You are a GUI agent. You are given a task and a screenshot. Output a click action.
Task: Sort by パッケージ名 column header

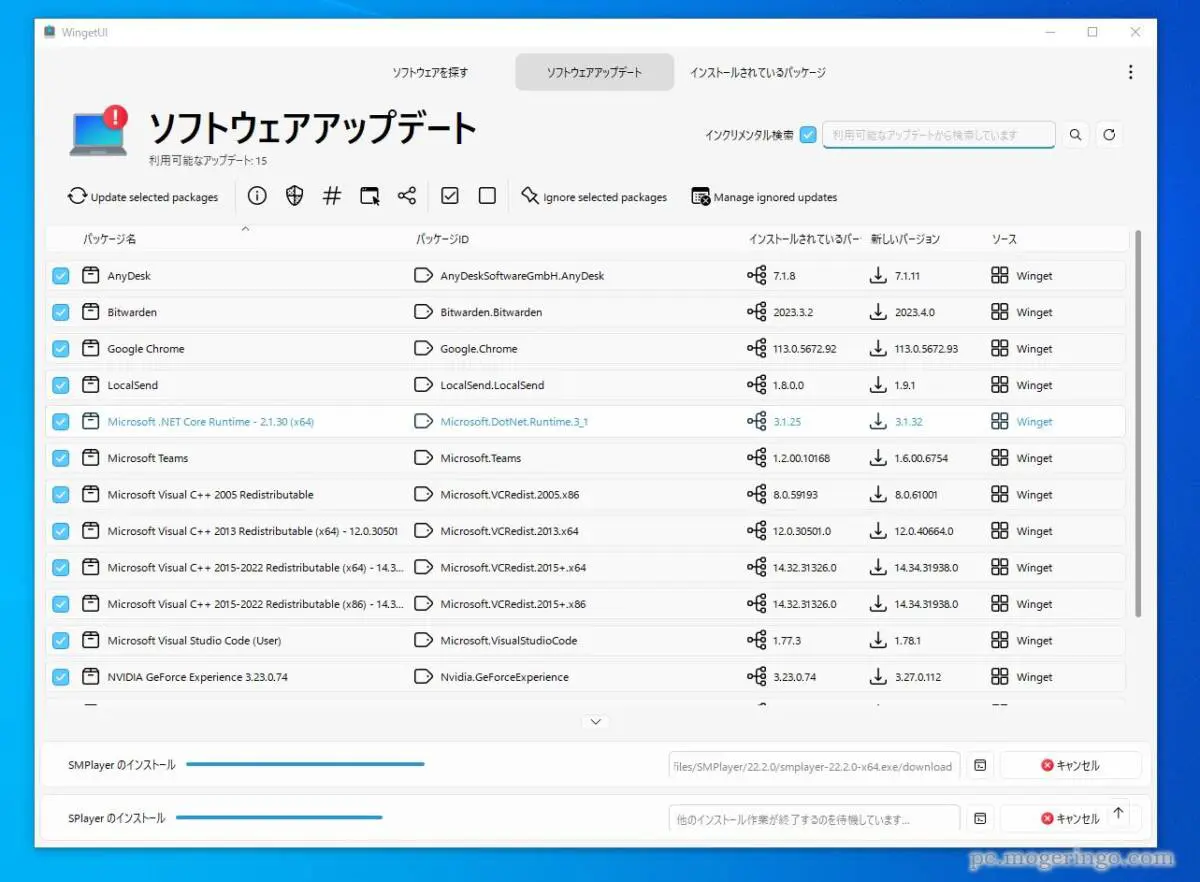click(109, 240)
